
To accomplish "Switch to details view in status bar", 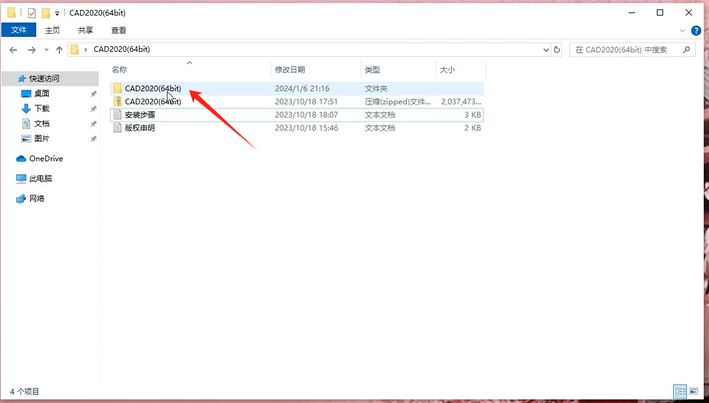I will (680, 391).
